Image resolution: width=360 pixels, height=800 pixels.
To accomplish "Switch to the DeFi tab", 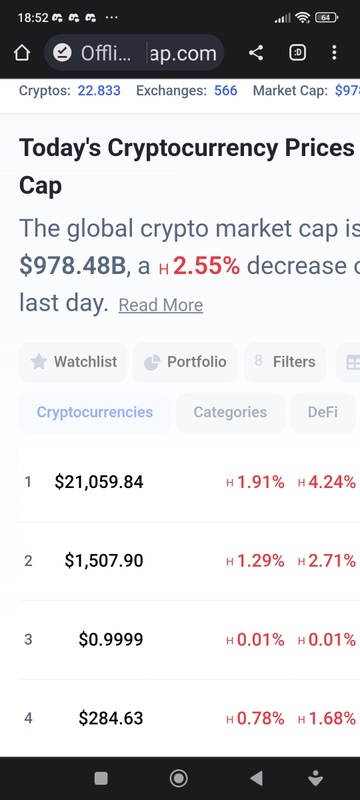I will 323,412.
